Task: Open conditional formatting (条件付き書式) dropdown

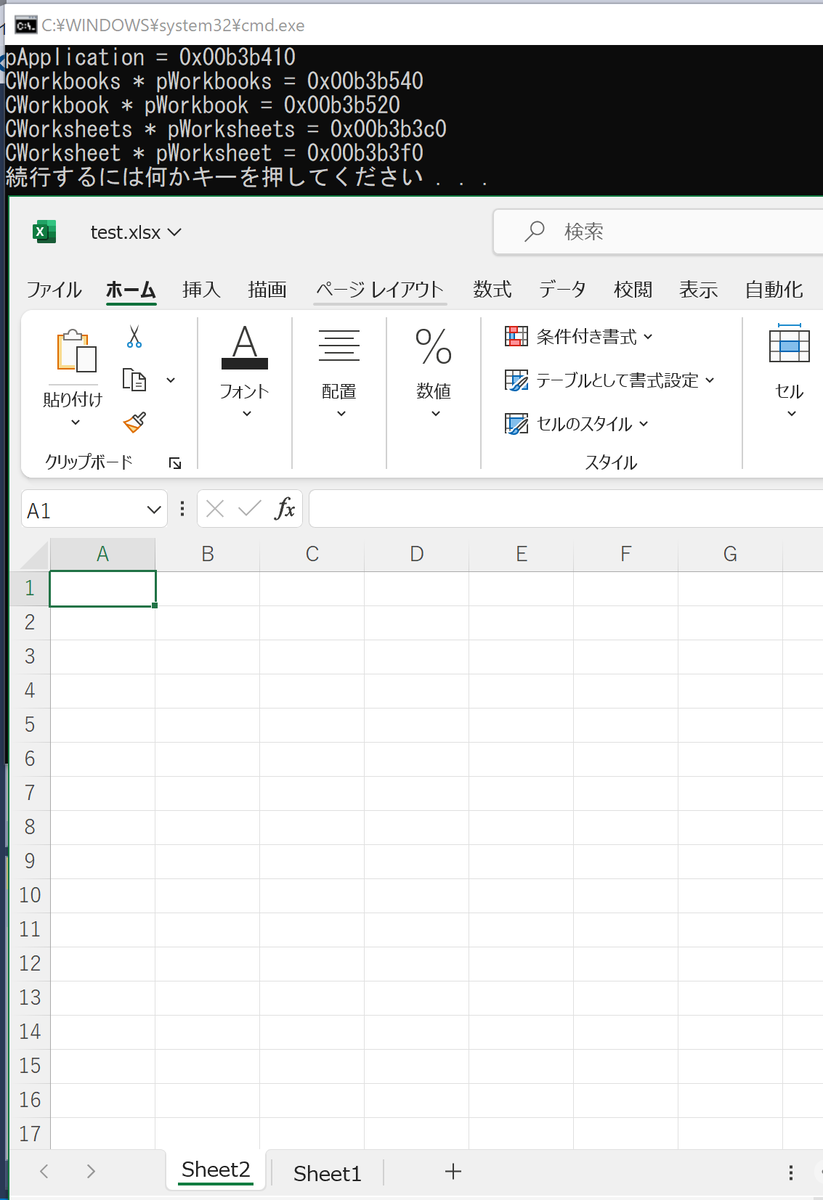Action: point(647,337)
